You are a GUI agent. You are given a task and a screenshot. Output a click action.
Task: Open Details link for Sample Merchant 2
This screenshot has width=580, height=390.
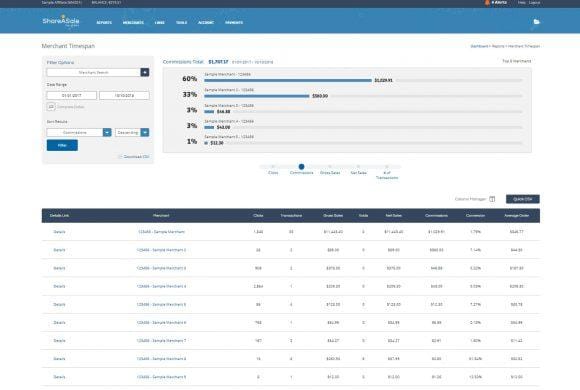(x=59, y=250)
